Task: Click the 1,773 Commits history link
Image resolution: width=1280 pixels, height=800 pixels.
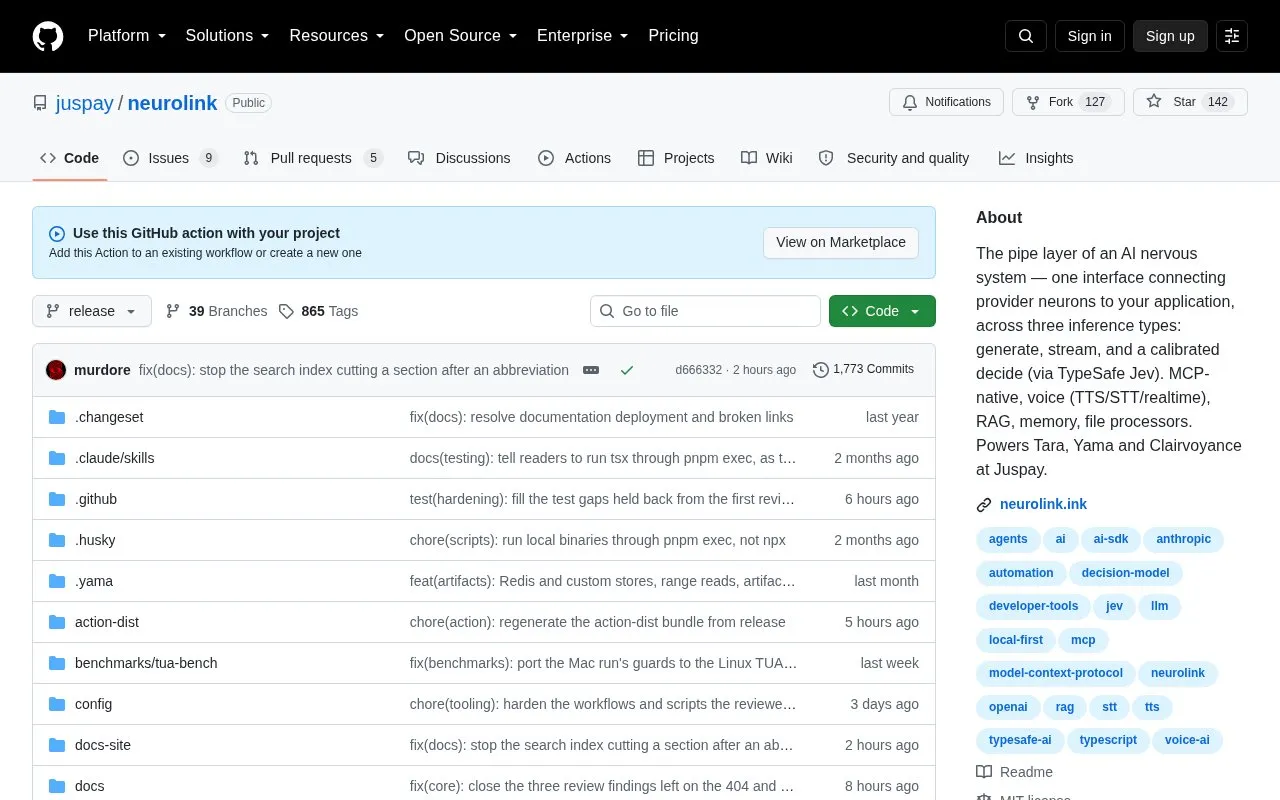Action: pos(864,369)
